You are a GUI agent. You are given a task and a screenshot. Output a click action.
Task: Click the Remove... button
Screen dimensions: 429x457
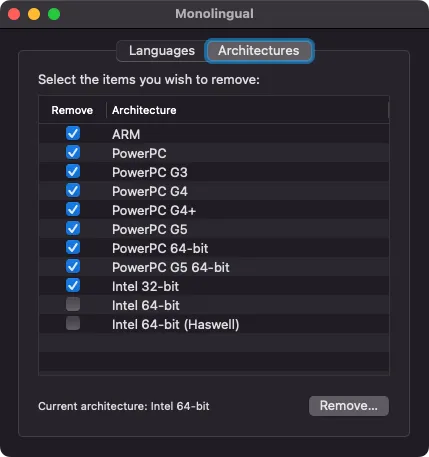pos(349,406)
